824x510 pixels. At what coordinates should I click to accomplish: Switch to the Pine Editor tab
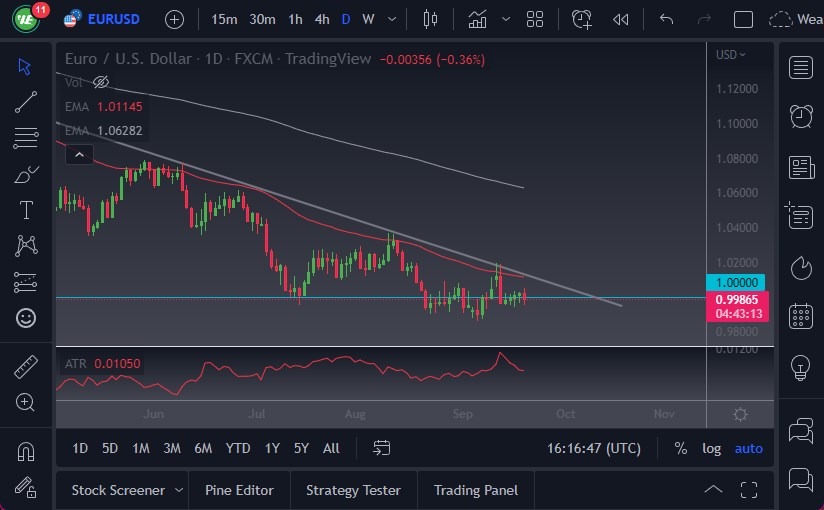pos(239,490)
